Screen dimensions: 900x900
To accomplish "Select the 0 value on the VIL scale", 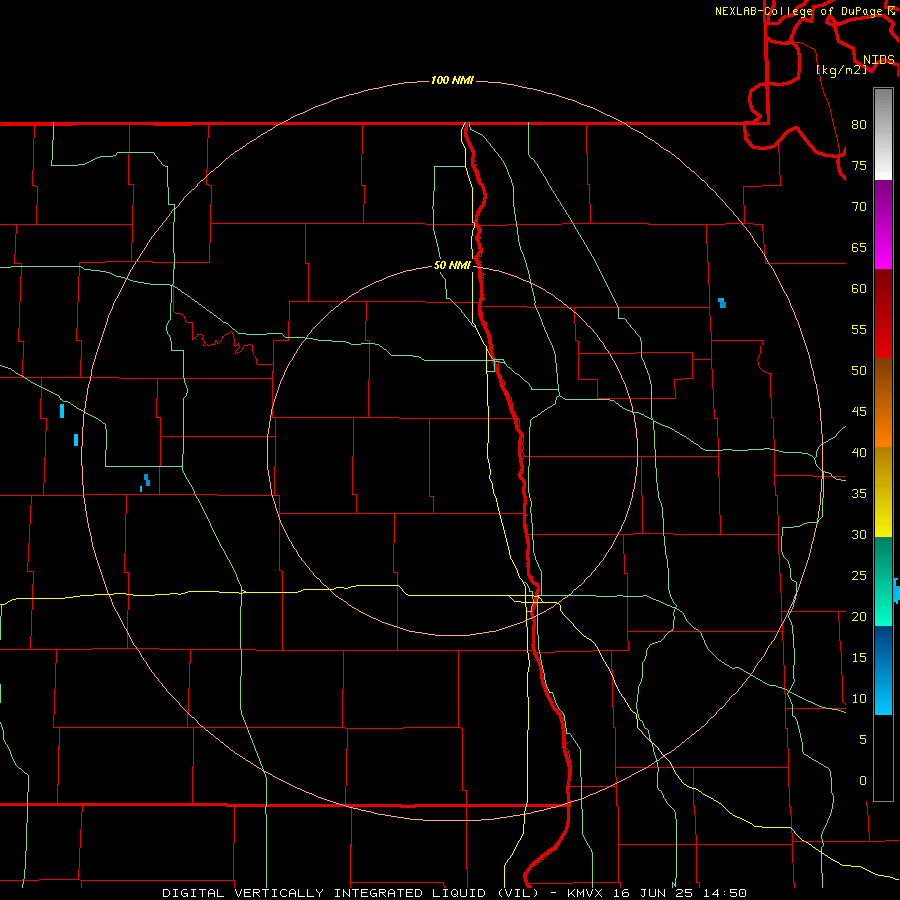I will point(862,781).
